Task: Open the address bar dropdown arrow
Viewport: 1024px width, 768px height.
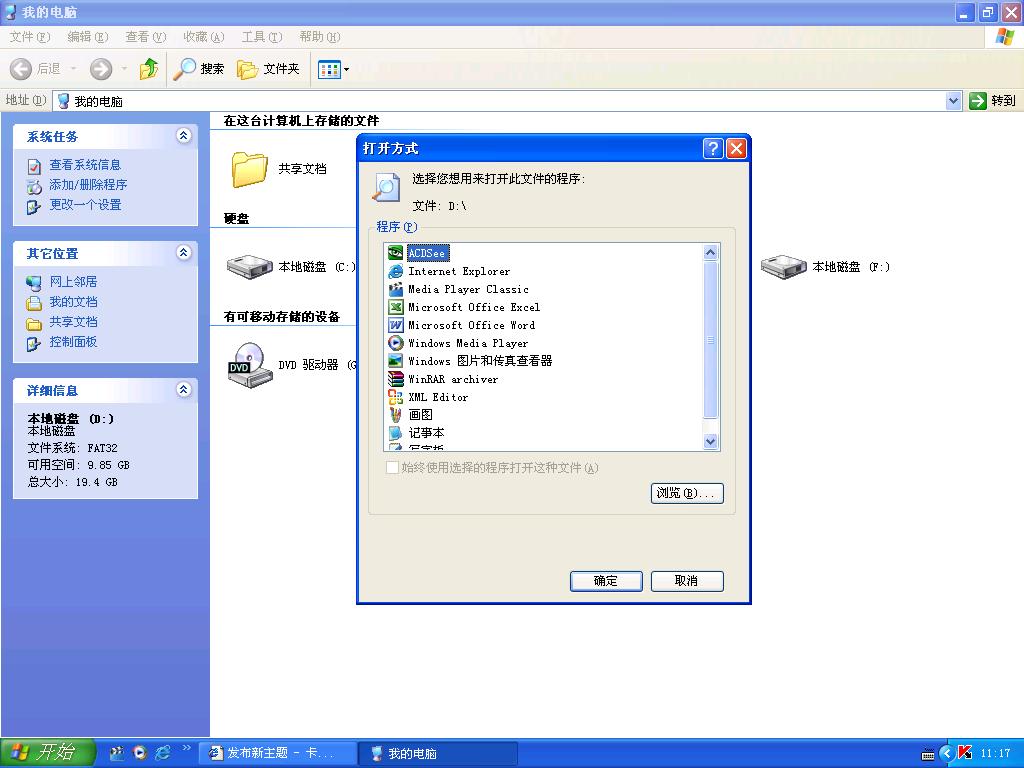Action: (x=953, y=101)
